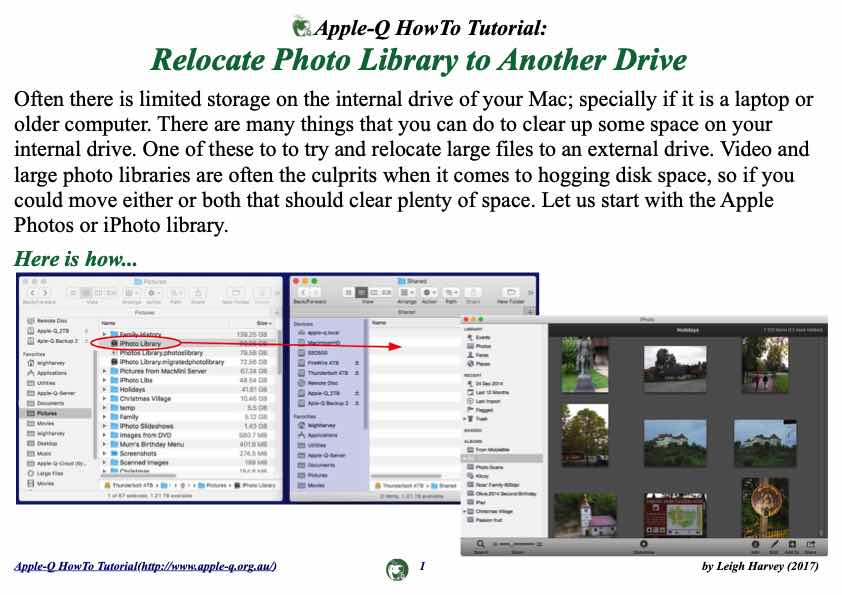The width and height of the screenshot is (842, 595).
Task: Open Action gear dropdown in Pictures window
Action: 153,293
